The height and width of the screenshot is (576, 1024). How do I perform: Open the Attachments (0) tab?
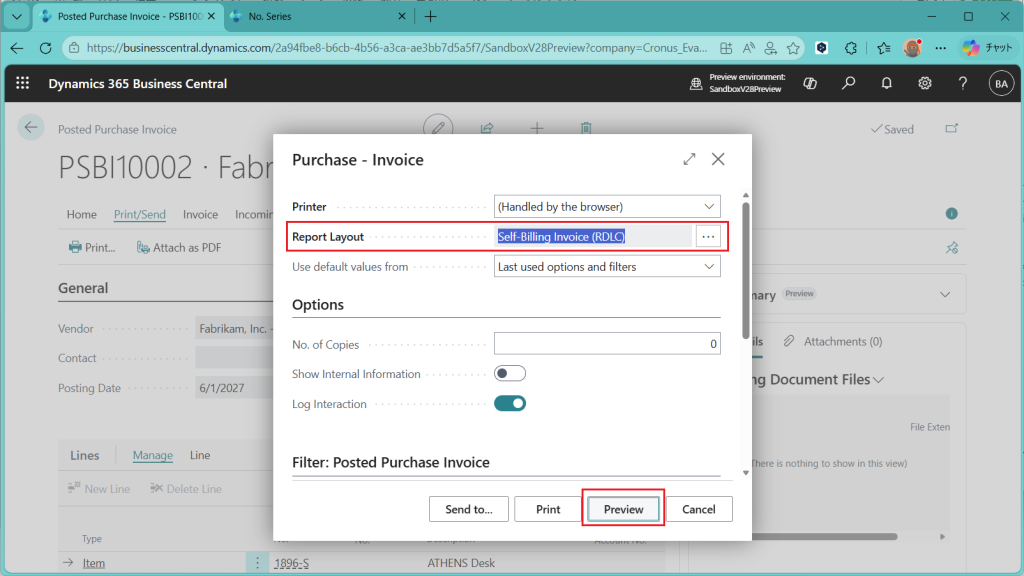[x=833, y=342]
